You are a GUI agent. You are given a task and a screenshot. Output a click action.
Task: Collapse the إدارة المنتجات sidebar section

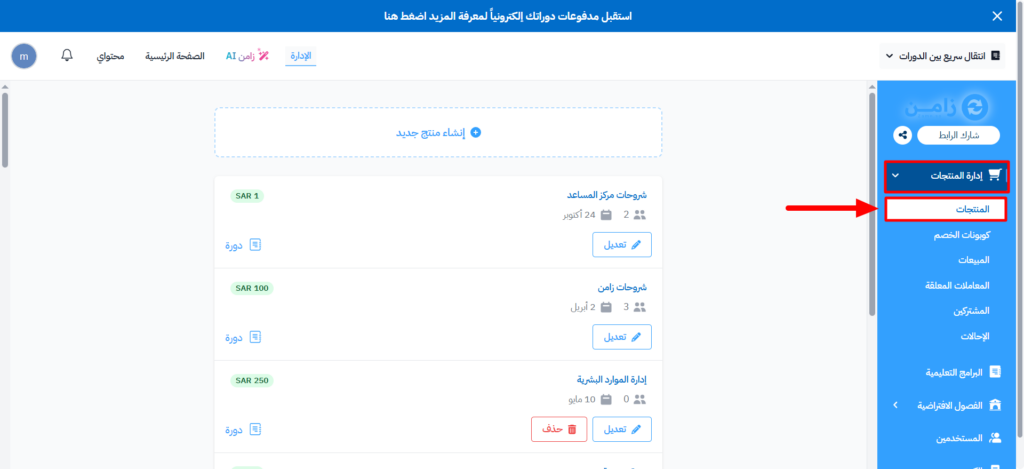coord(895,176)
